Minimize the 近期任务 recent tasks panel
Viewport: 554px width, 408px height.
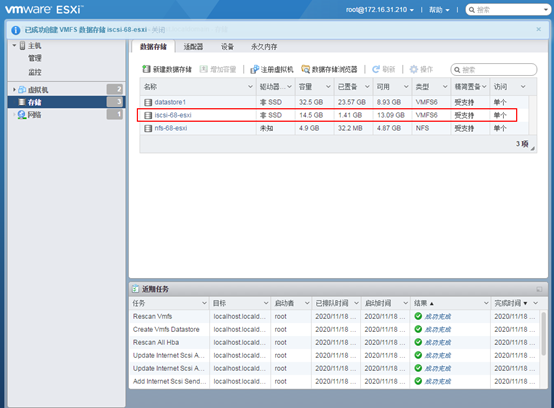pyautogui.click(x=539, y=289)
